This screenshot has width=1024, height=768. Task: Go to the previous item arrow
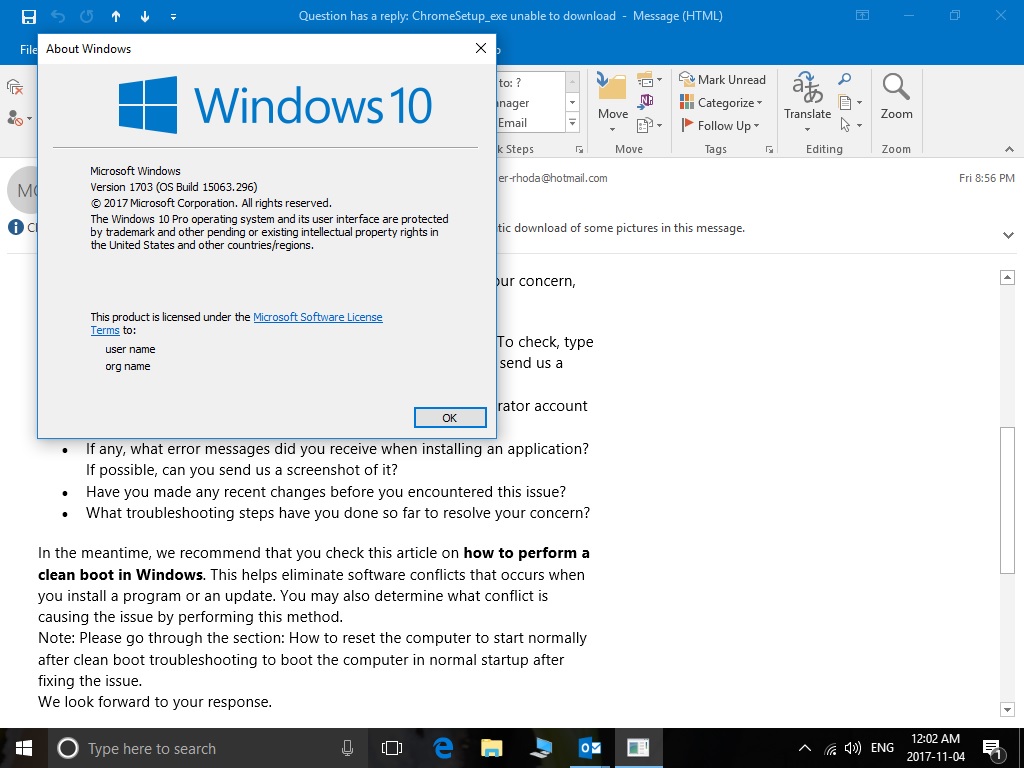tap(116, 16)
